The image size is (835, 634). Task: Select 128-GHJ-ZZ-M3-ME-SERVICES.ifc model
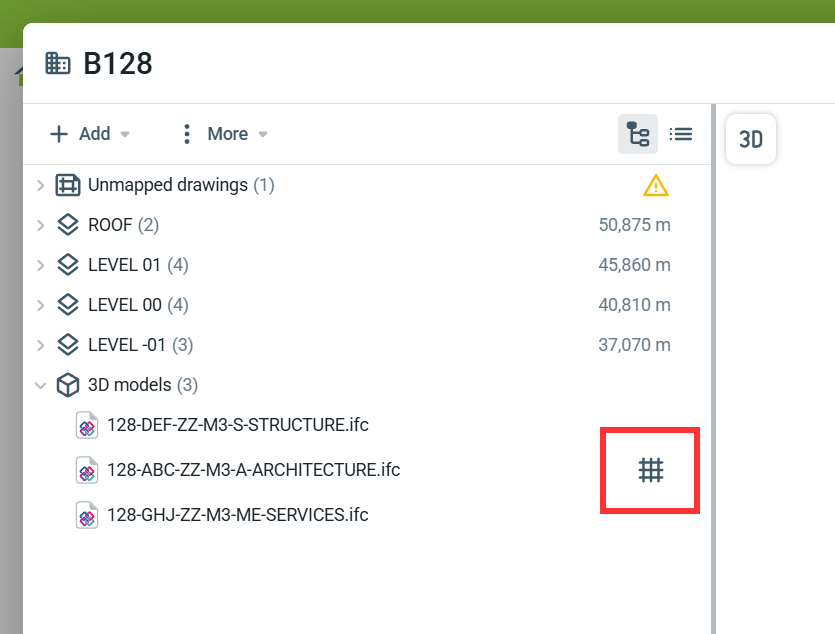[x=238, y=515]
